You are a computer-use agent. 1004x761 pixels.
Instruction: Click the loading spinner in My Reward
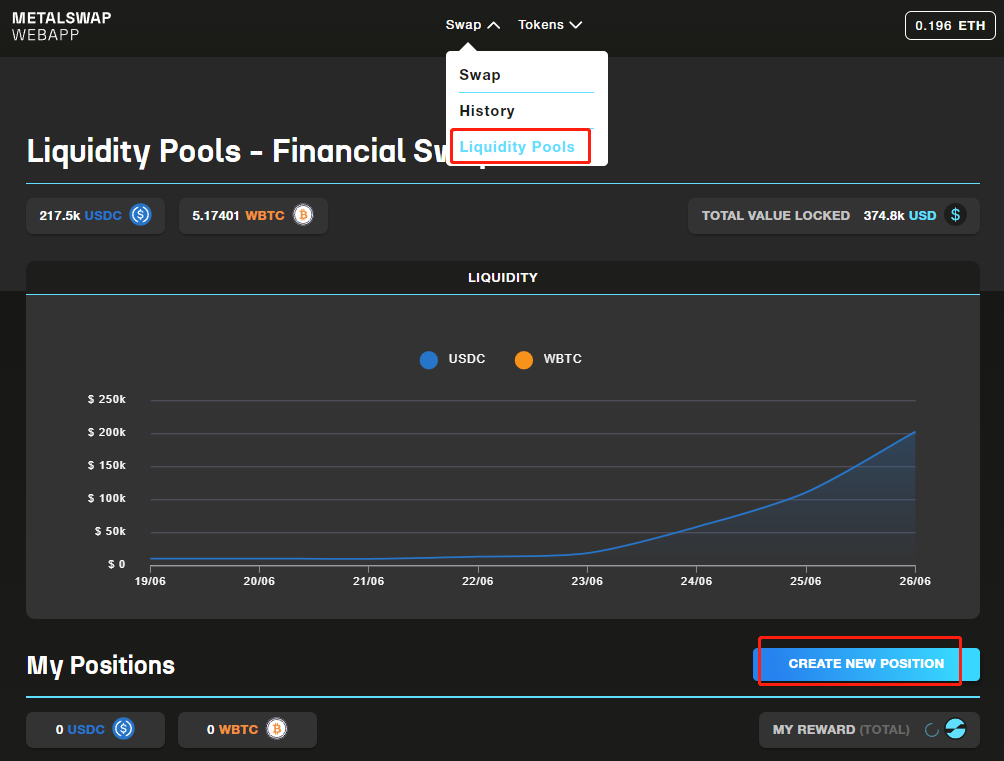931,729
